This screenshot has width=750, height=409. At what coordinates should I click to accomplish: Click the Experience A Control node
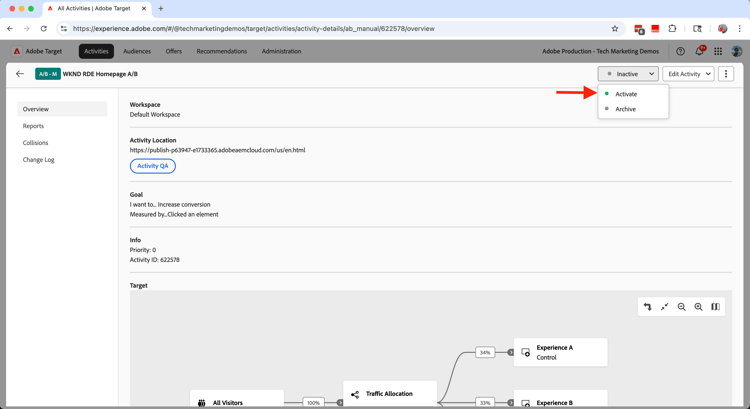point(561,353)
